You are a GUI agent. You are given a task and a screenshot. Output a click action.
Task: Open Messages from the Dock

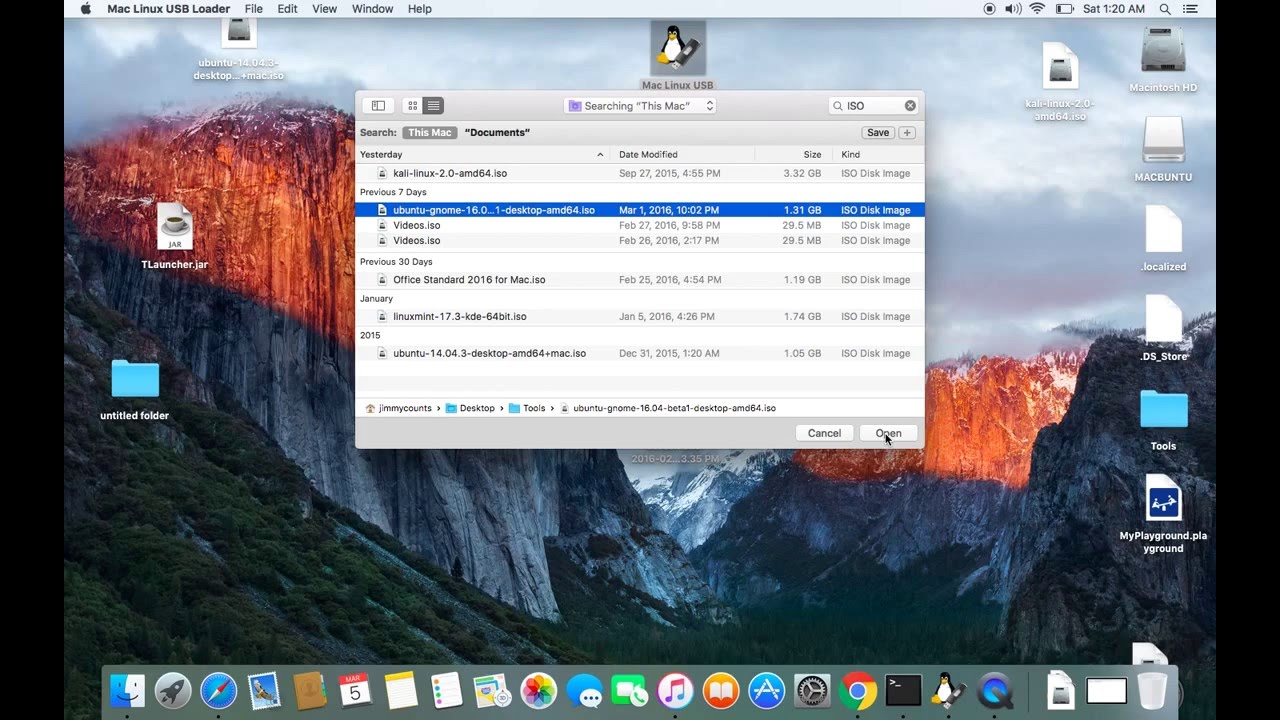tap(584, 691)
